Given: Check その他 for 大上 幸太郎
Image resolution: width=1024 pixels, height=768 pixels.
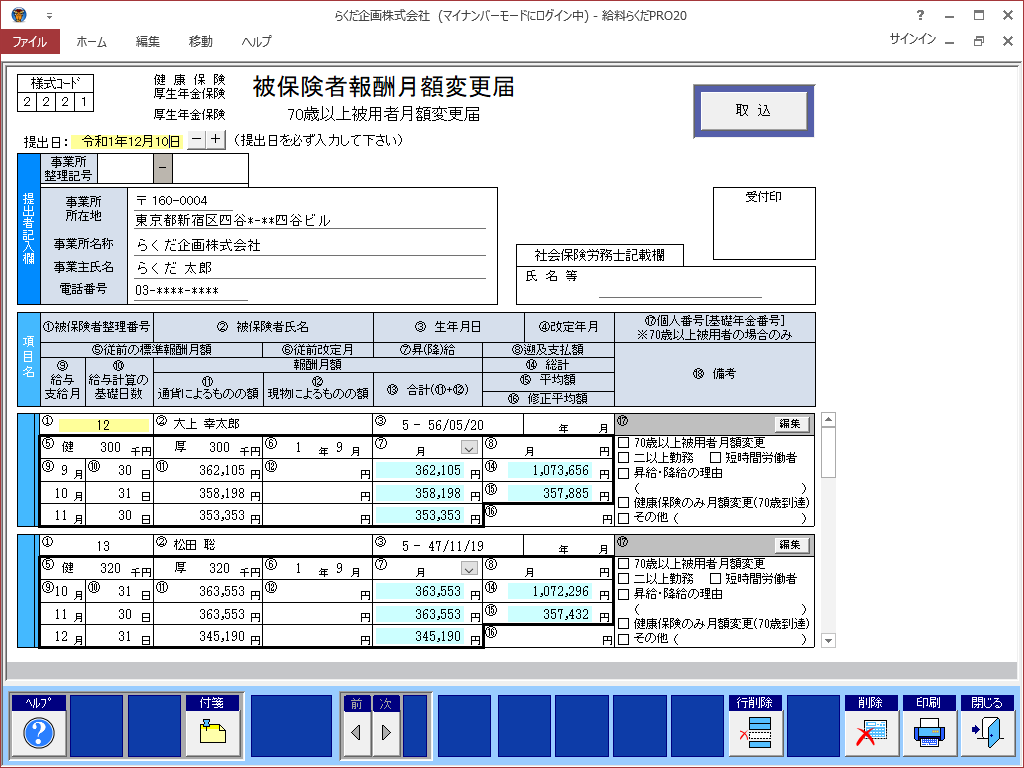Looking at the screenshot, I should 624,518.
